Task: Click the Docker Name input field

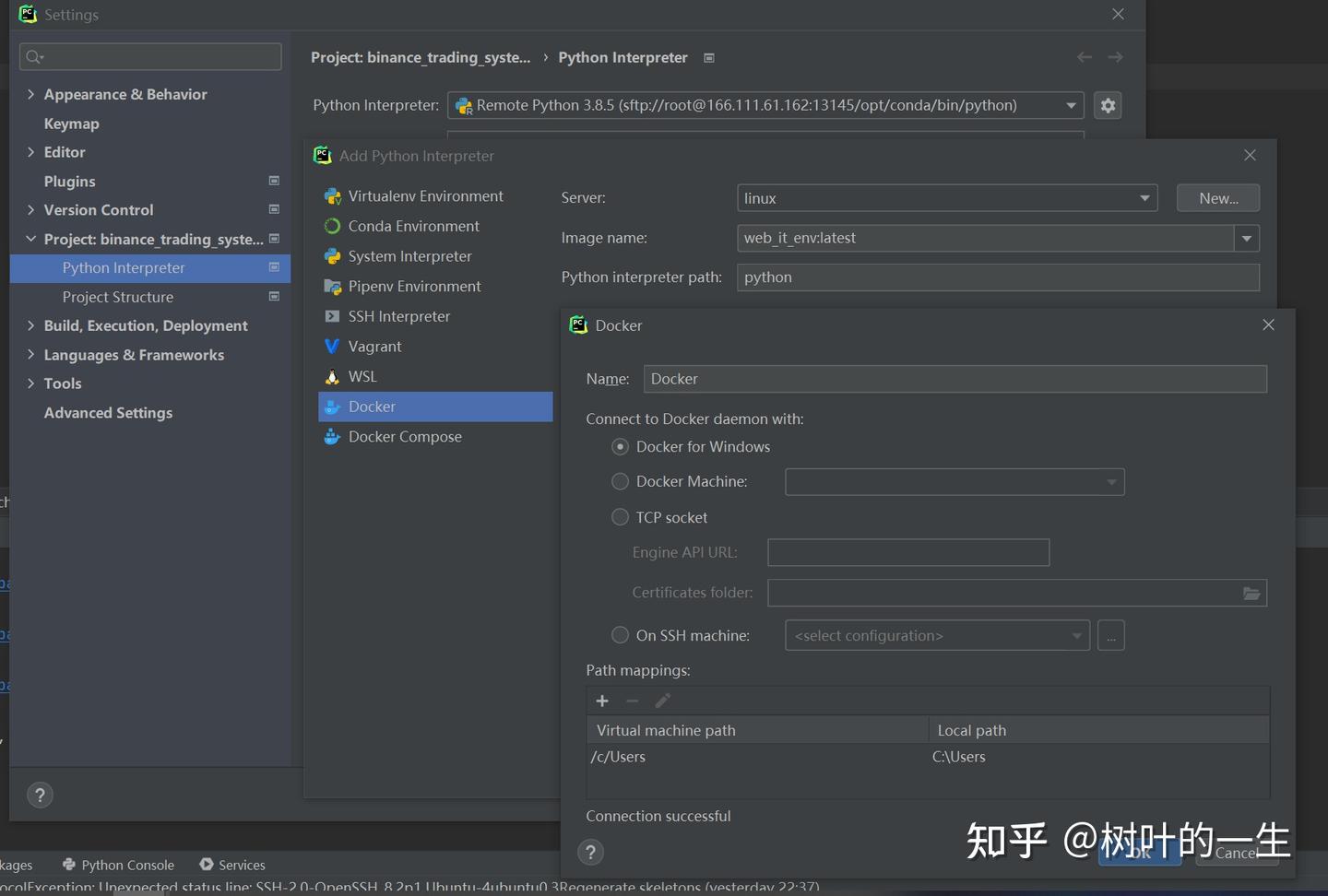Action: click(955, 379)
